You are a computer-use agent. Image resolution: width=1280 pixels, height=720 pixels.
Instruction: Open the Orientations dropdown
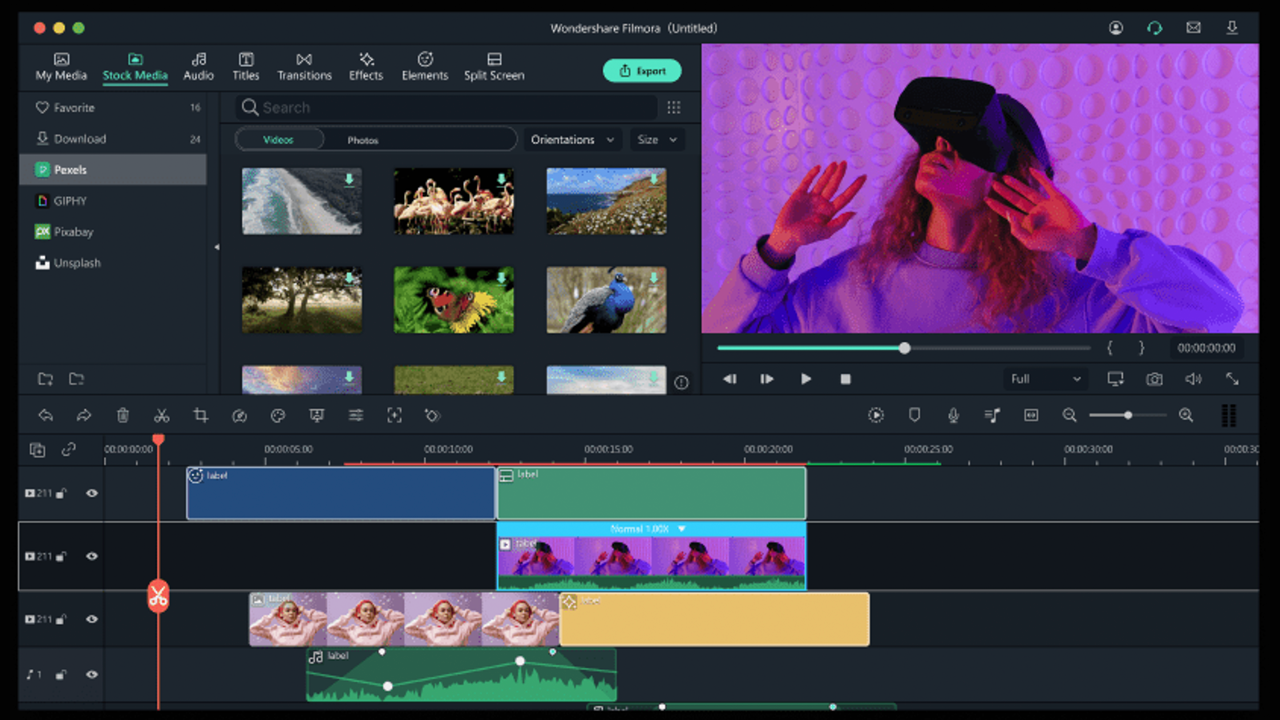click(x=572, y=140)
